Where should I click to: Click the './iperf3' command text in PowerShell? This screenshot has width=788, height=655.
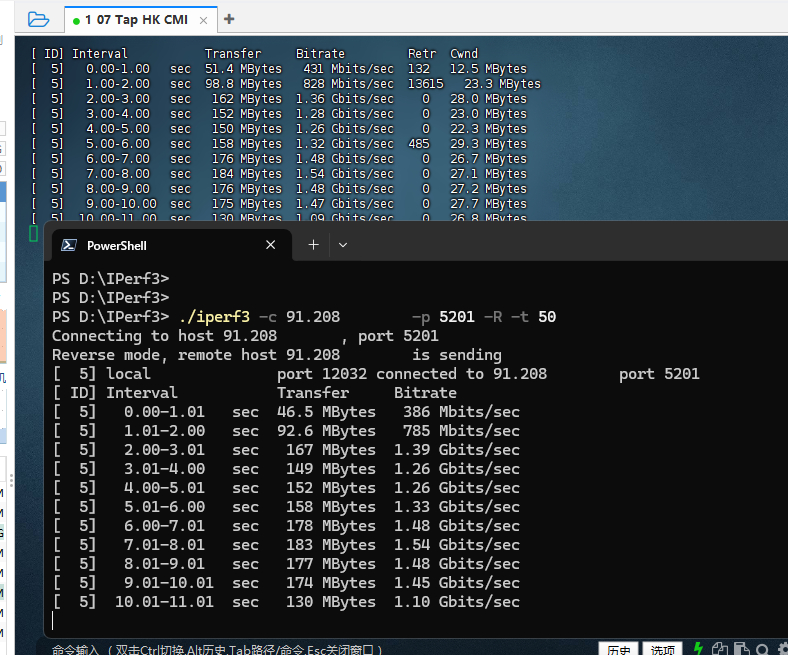[214, 317]
